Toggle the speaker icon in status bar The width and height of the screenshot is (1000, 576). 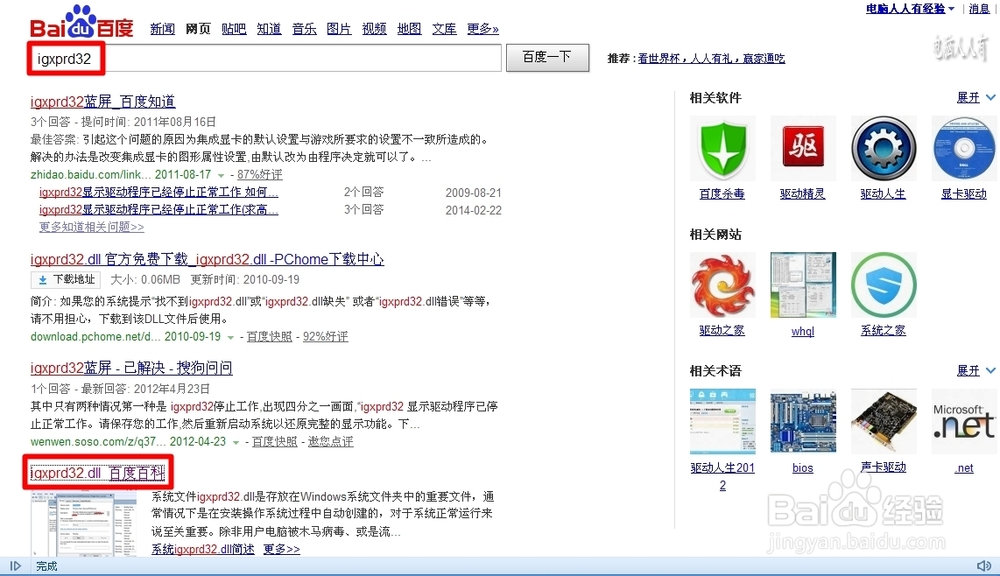coord(983,566)
